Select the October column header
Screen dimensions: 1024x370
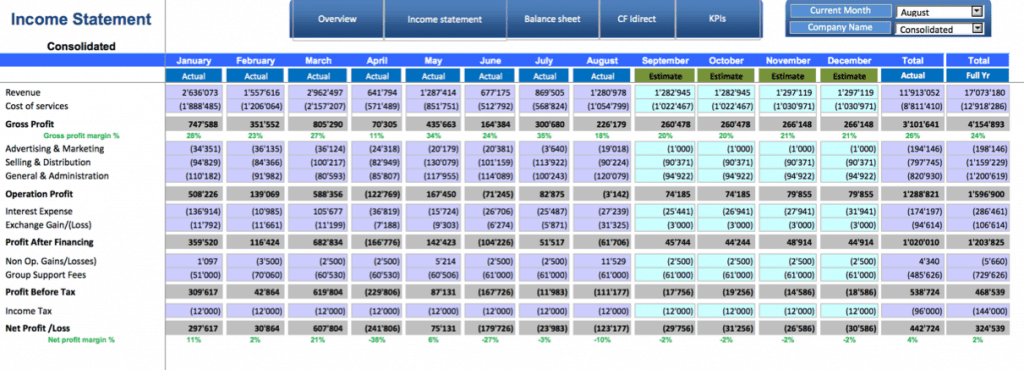point(726,61)
